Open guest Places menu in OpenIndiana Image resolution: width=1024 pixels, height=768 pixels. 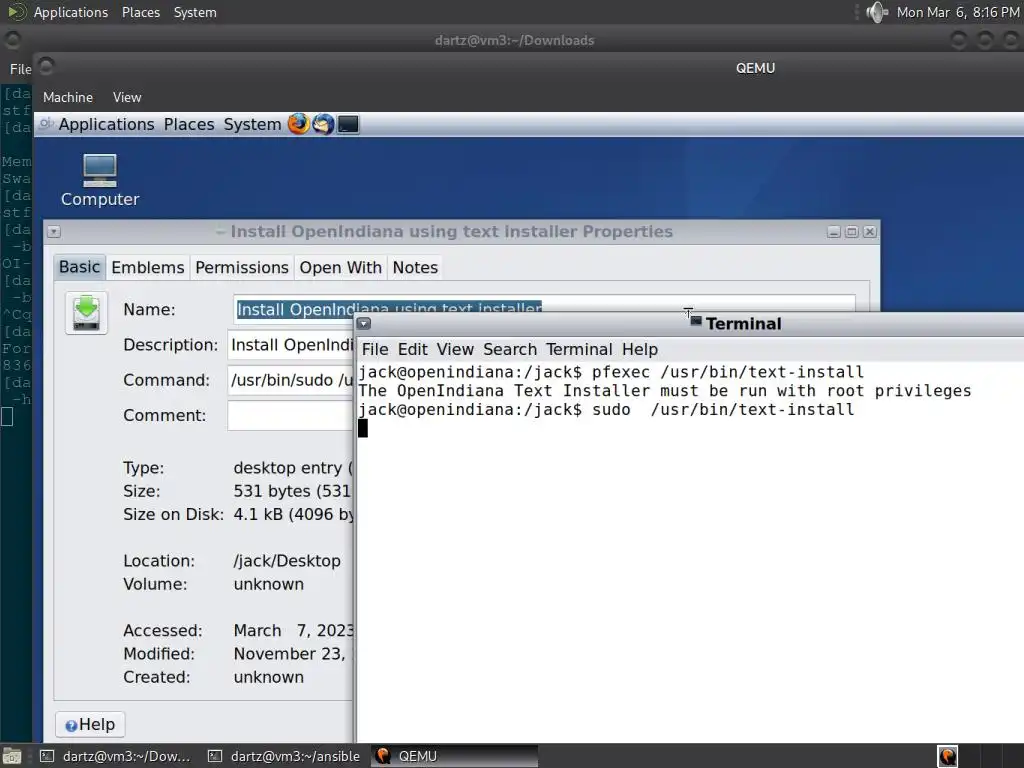(x=189, y=124)
